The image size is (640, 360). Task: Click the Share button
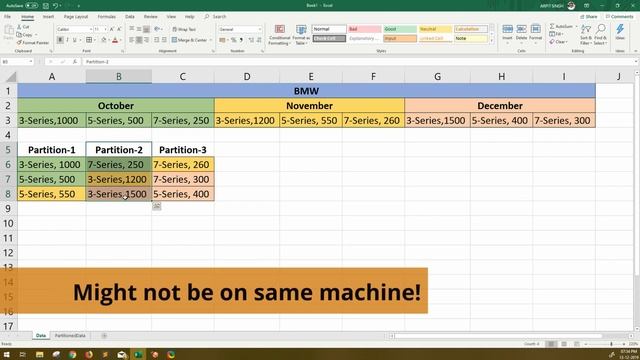pos(589,17)
